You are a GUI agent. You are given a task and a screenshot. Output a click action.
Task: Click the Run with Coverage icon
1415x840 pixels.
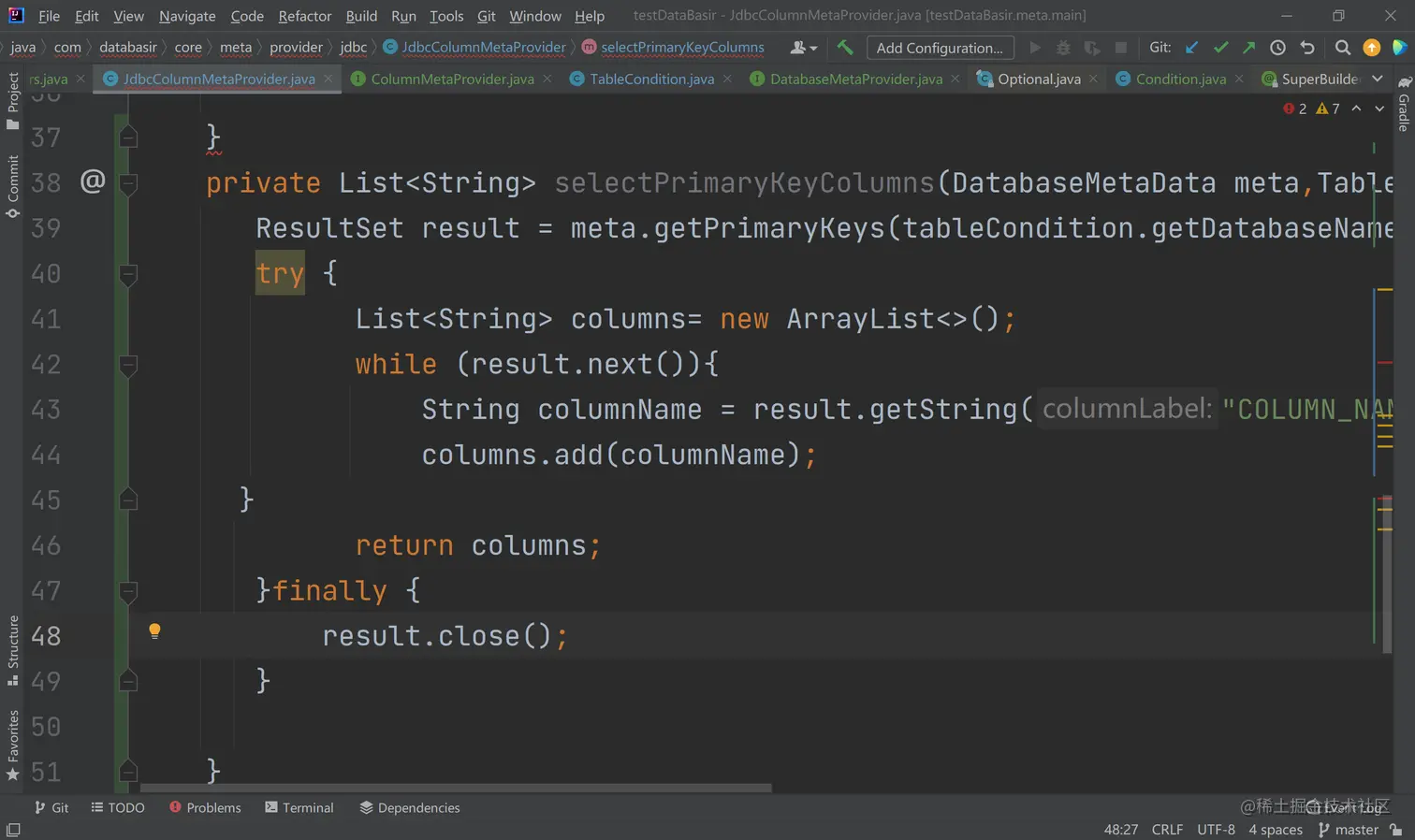(1092, 48)
